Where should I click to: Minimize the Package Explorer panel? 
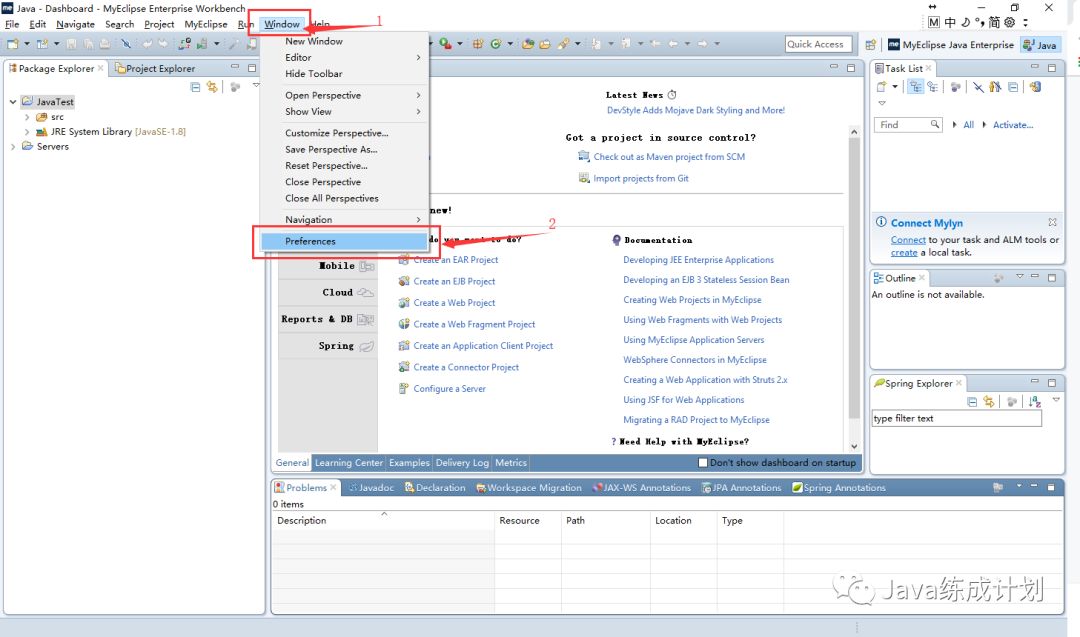[235, 67]
